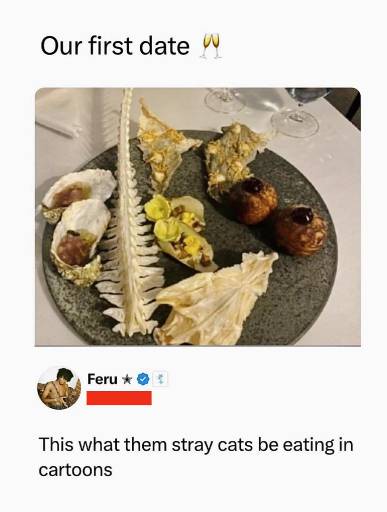Click the upper oyster shell in photo
Screen dimensions: 387x512
tap(78, 193)
